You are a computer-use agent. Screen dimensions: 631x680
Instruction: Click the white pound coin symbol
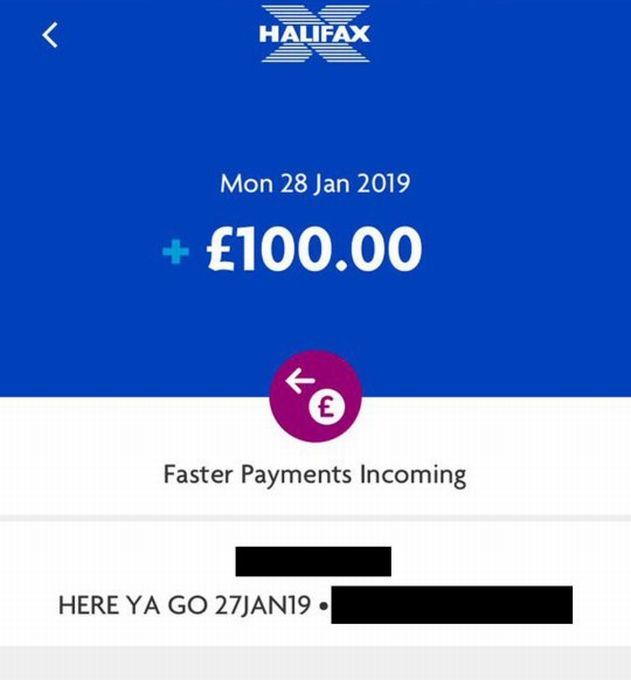(x=327, y=406)
